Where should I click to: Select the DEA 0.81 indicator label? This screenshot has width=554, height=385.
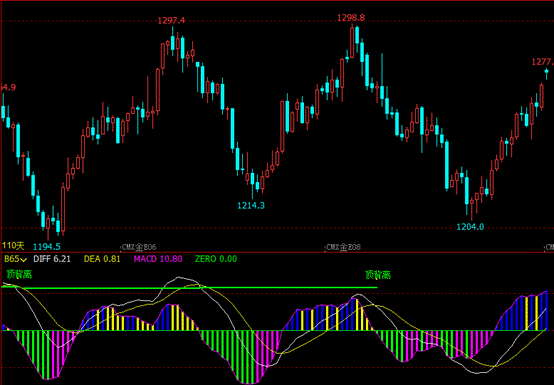(x=102, y=259)
